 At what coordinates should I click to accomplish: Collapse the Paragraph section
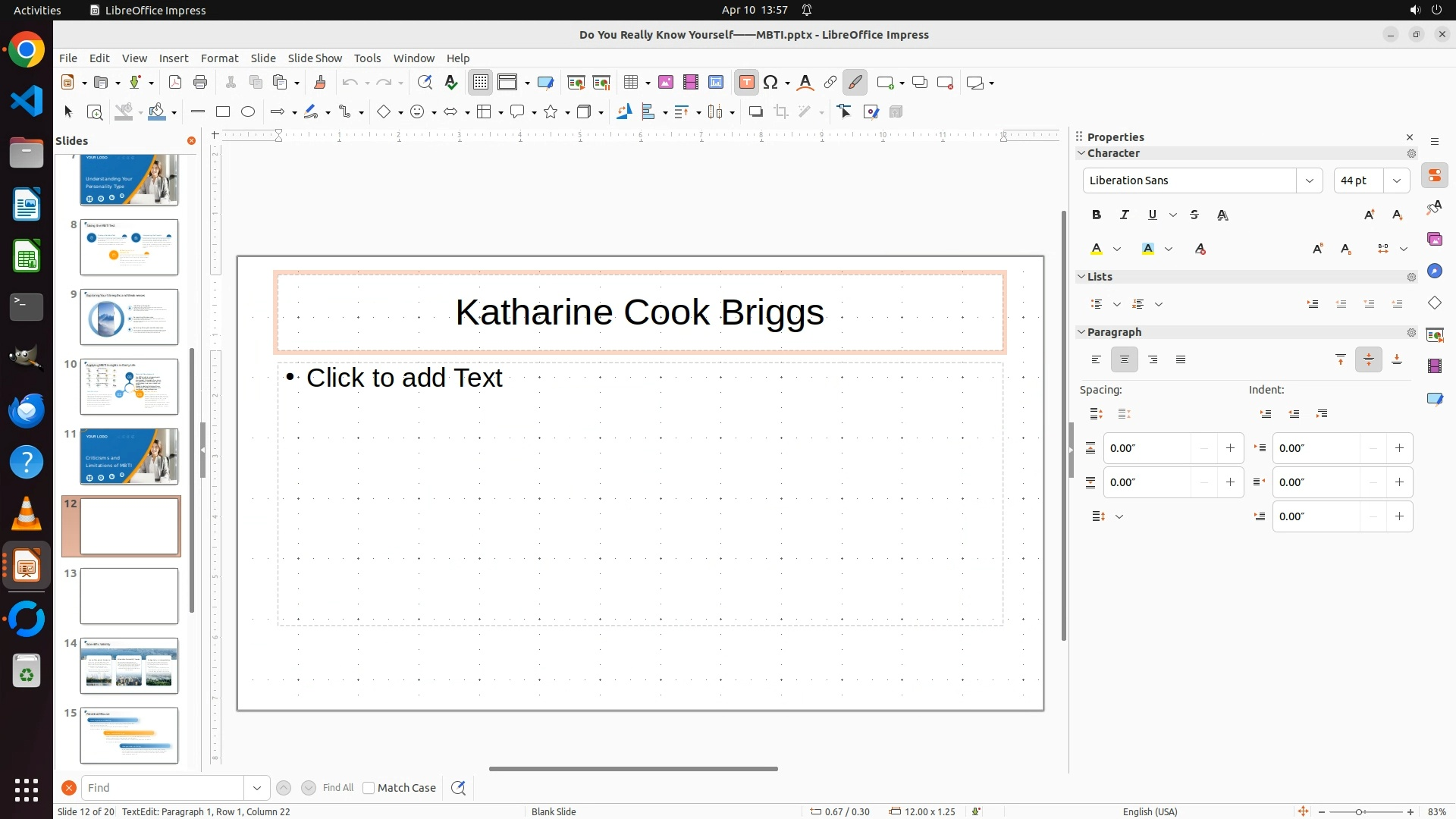pos(1082,332)
